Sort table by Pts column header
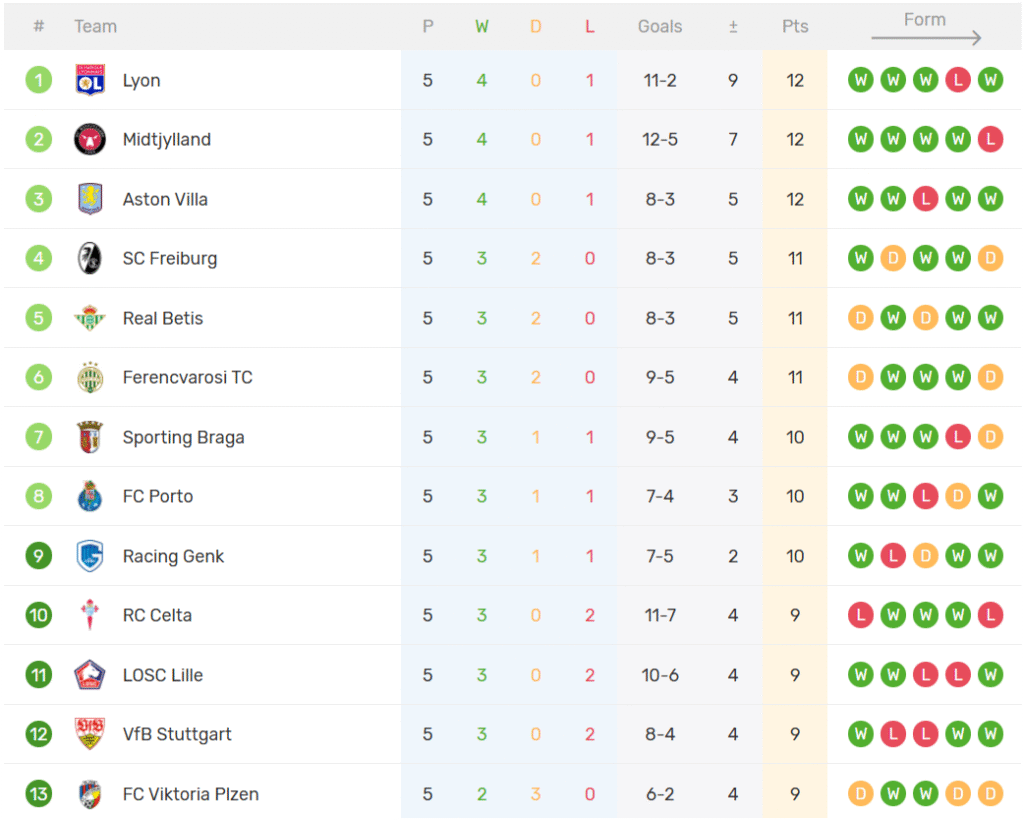1024x820 pixels. 795,27
